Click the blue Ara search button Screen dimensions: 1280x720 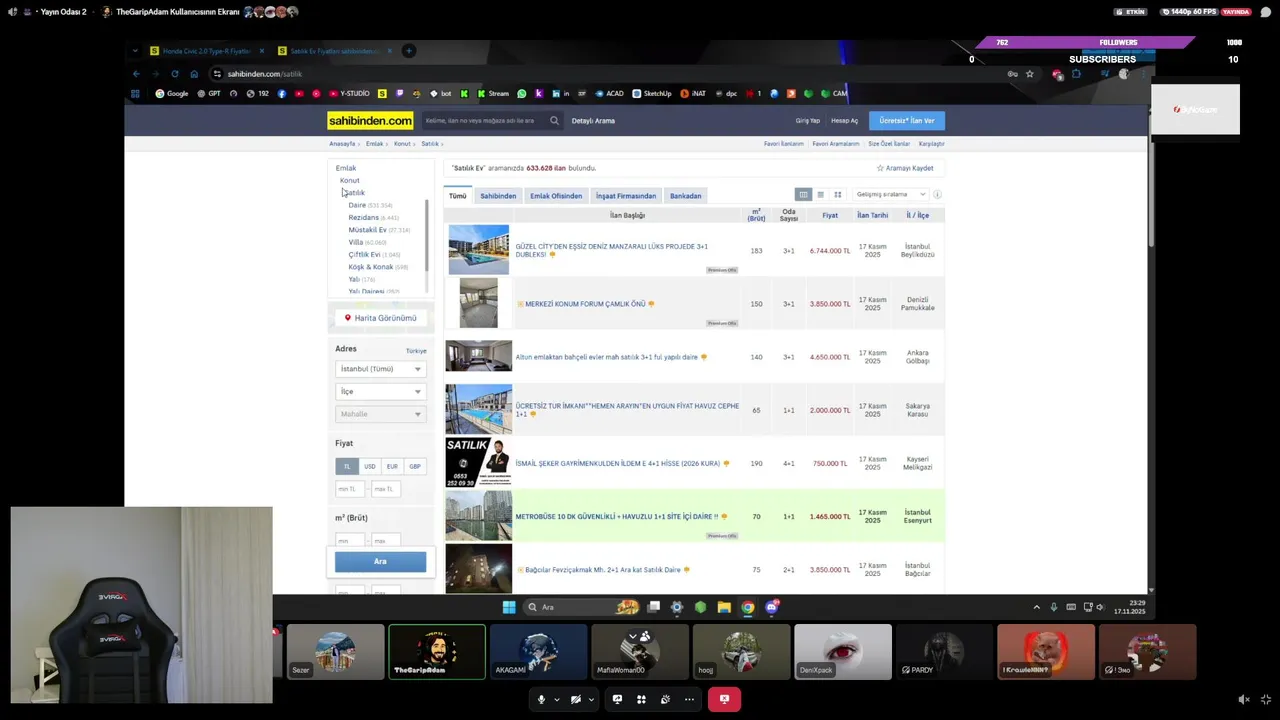point(380,562)
